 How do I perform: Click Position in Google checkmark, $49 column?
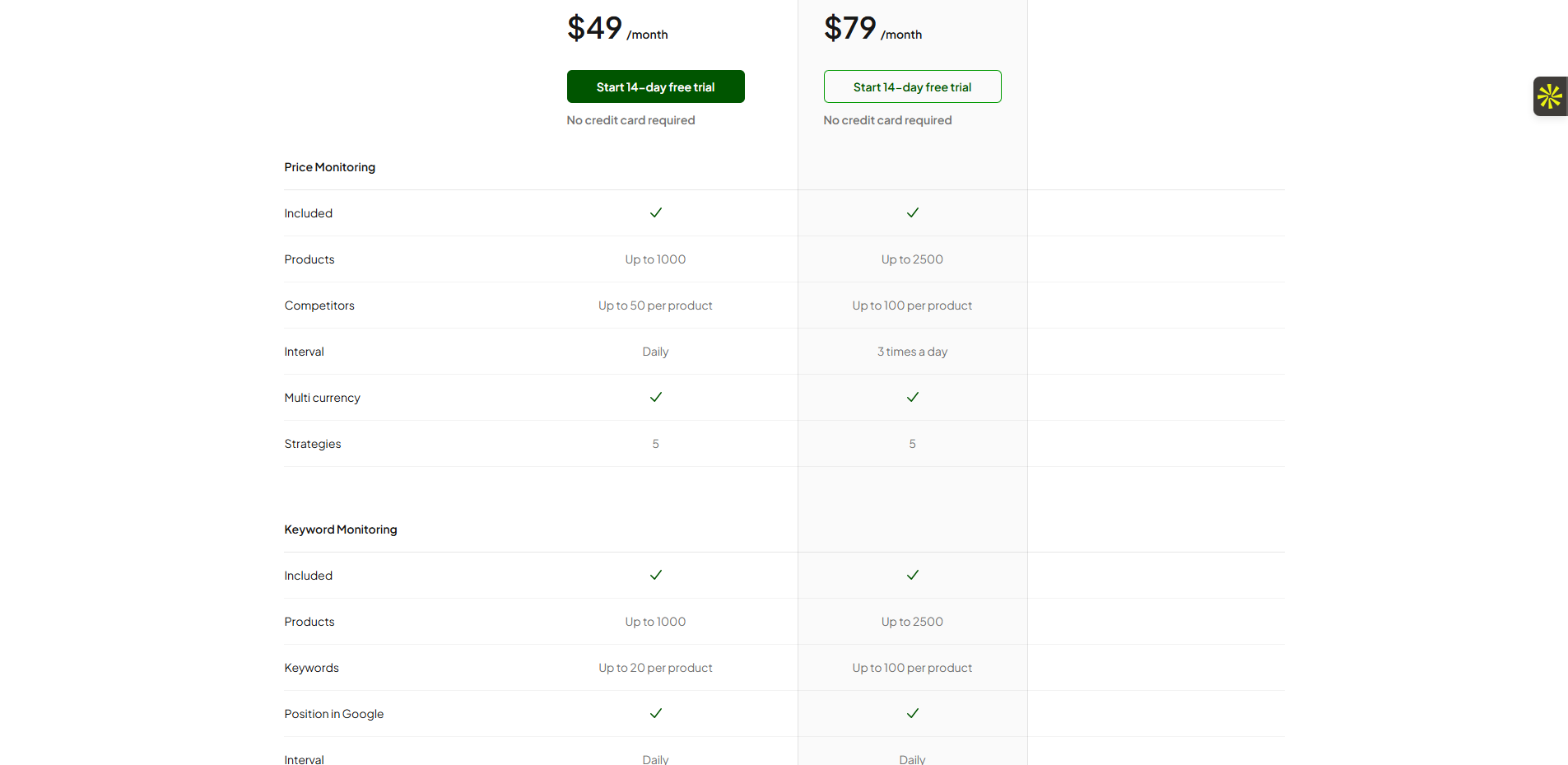click(x=656, y=713)
